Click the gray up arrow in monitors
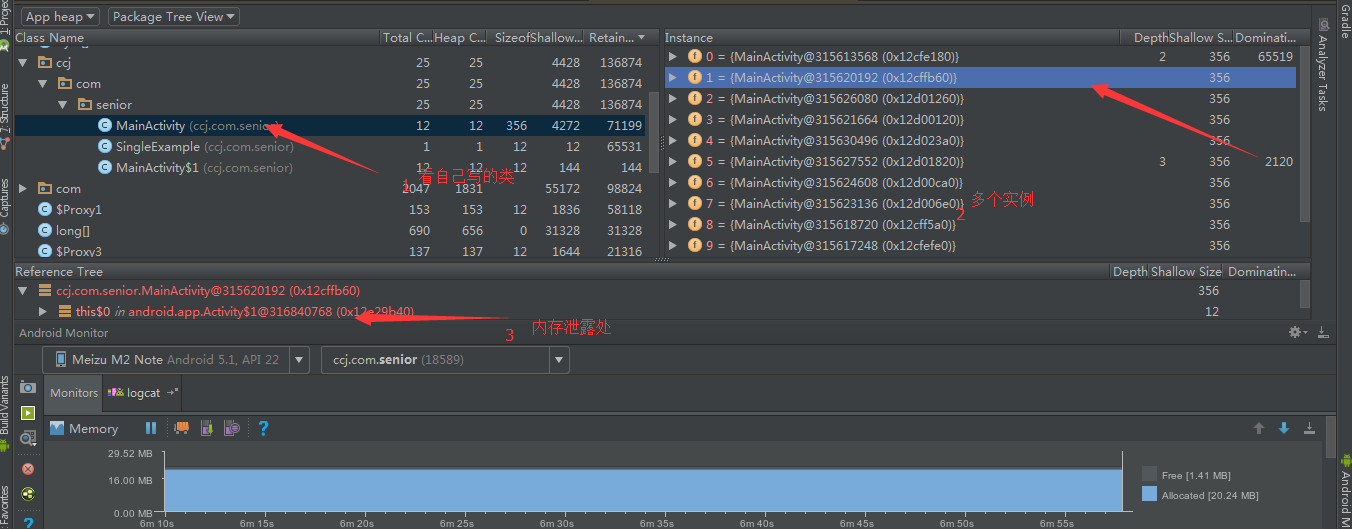The image size is (1352, 529). point(1259,428)
